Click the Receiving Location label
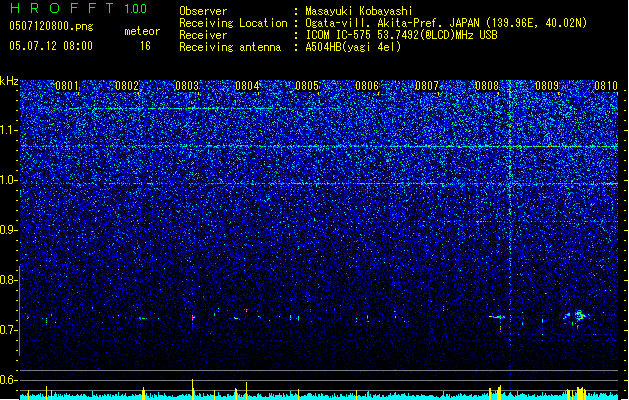The height and width of the screenshot is (400, 629). (x=233, y=23)
